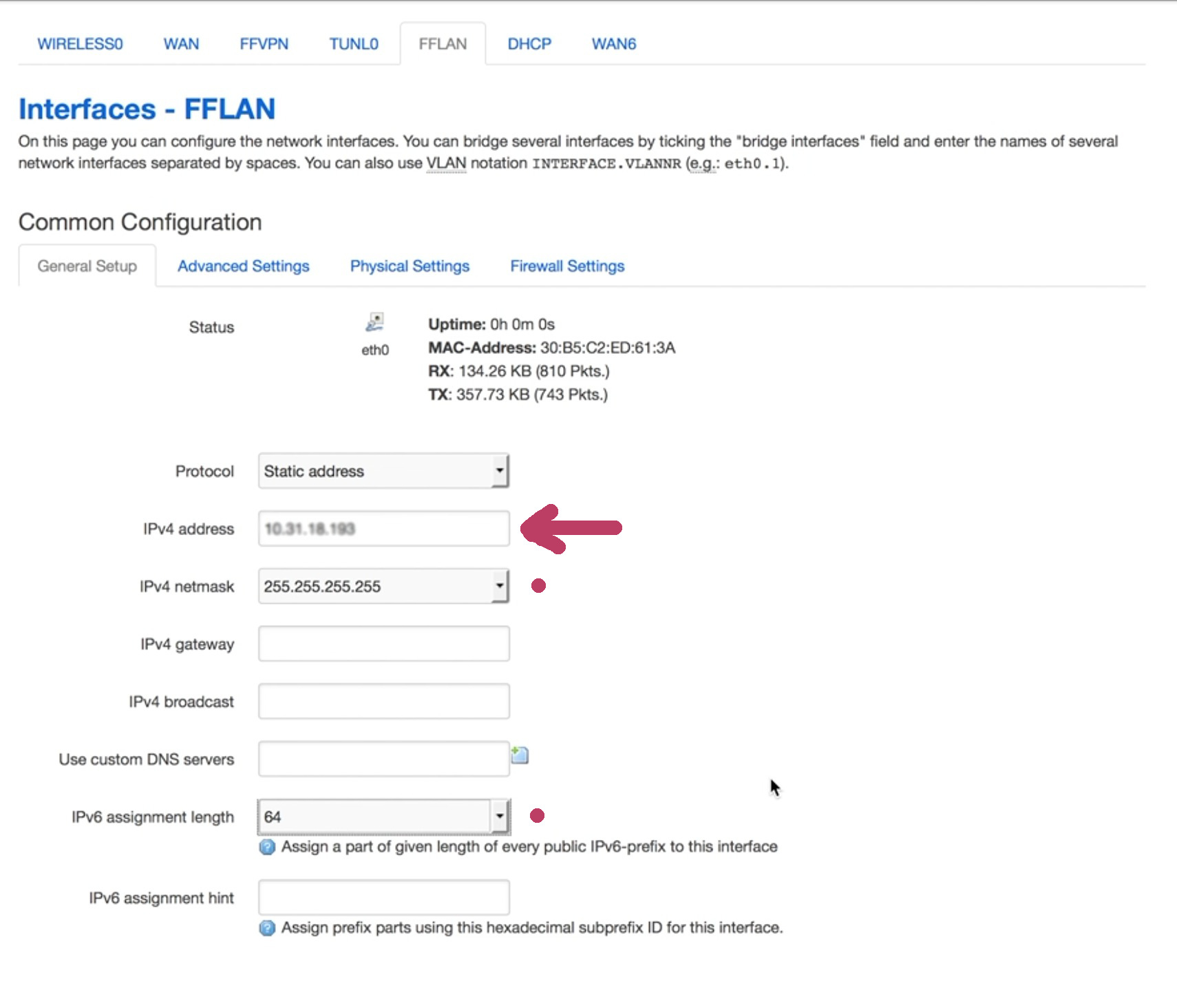The height and width of the screenshot is (1008, 1177).
Task: Click the add DNS server icon
Action: coord(520,755)
